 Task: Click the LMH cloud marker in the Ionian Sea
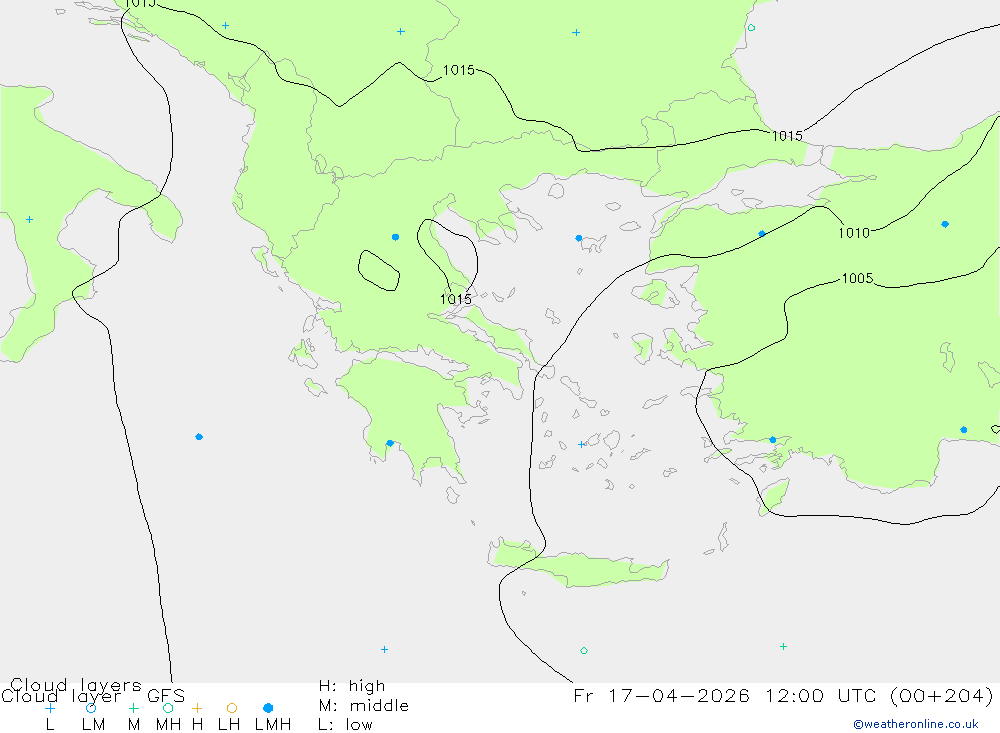coord(199,437)
